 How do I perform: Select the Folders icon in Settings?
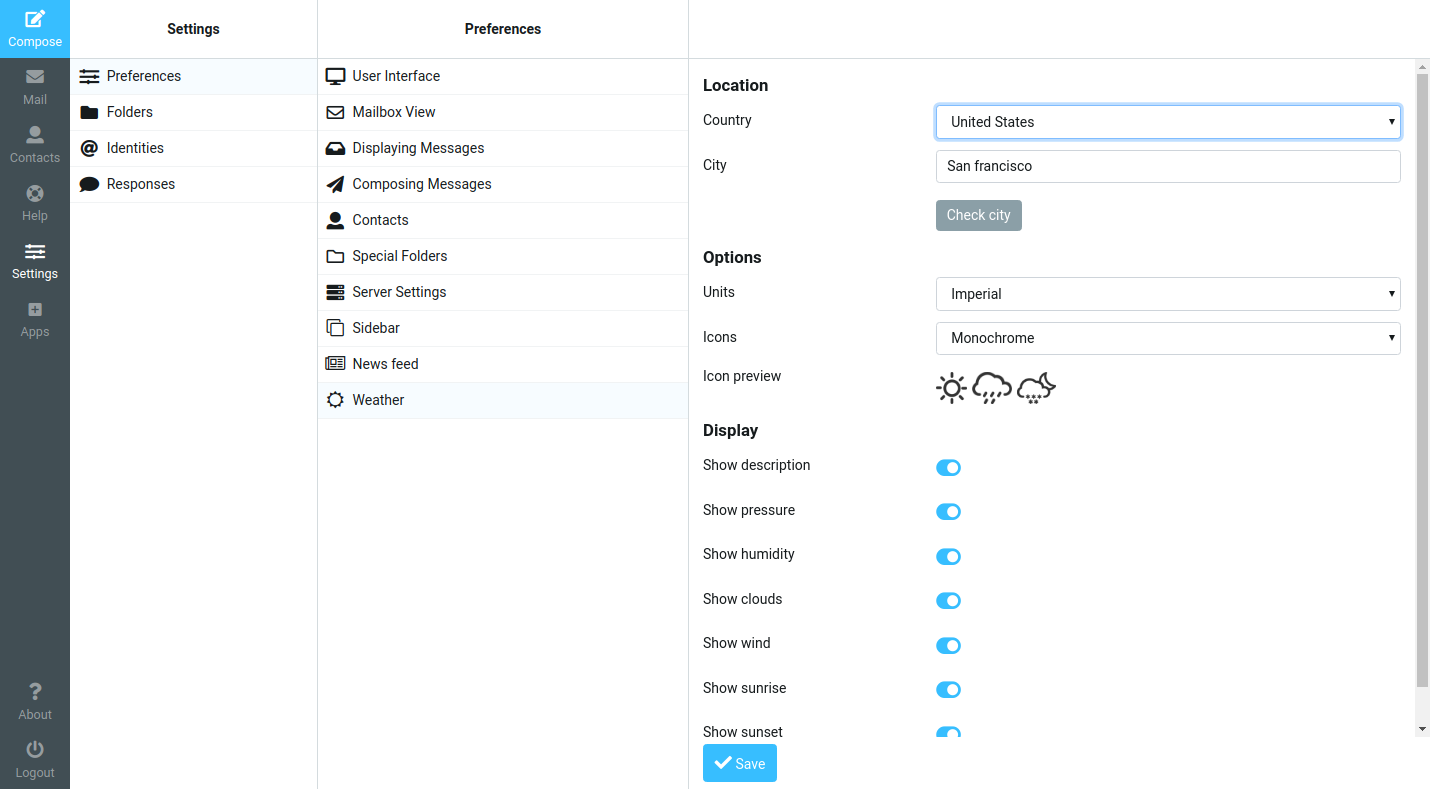click(89, 112)
